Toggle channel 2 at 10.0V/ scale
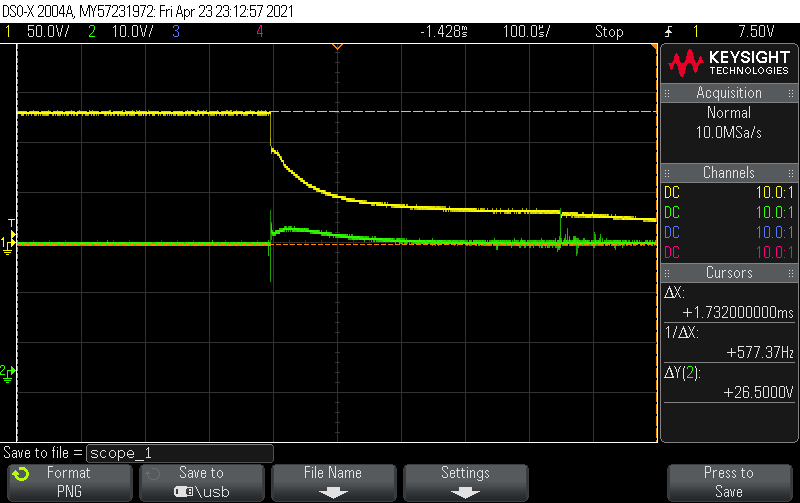800x503 pixels. (120, 32)
